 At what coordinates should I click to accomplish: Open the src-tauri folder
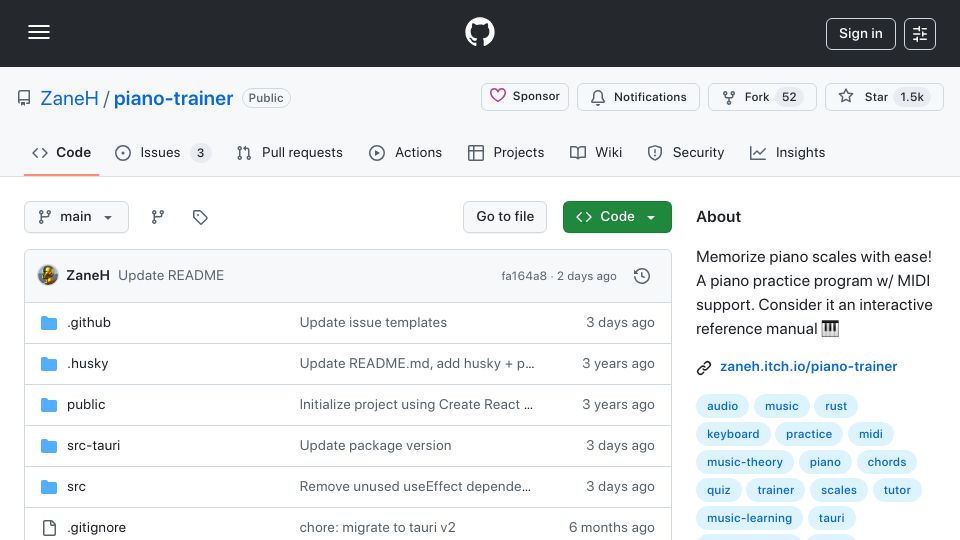click(x=94, y=446)
